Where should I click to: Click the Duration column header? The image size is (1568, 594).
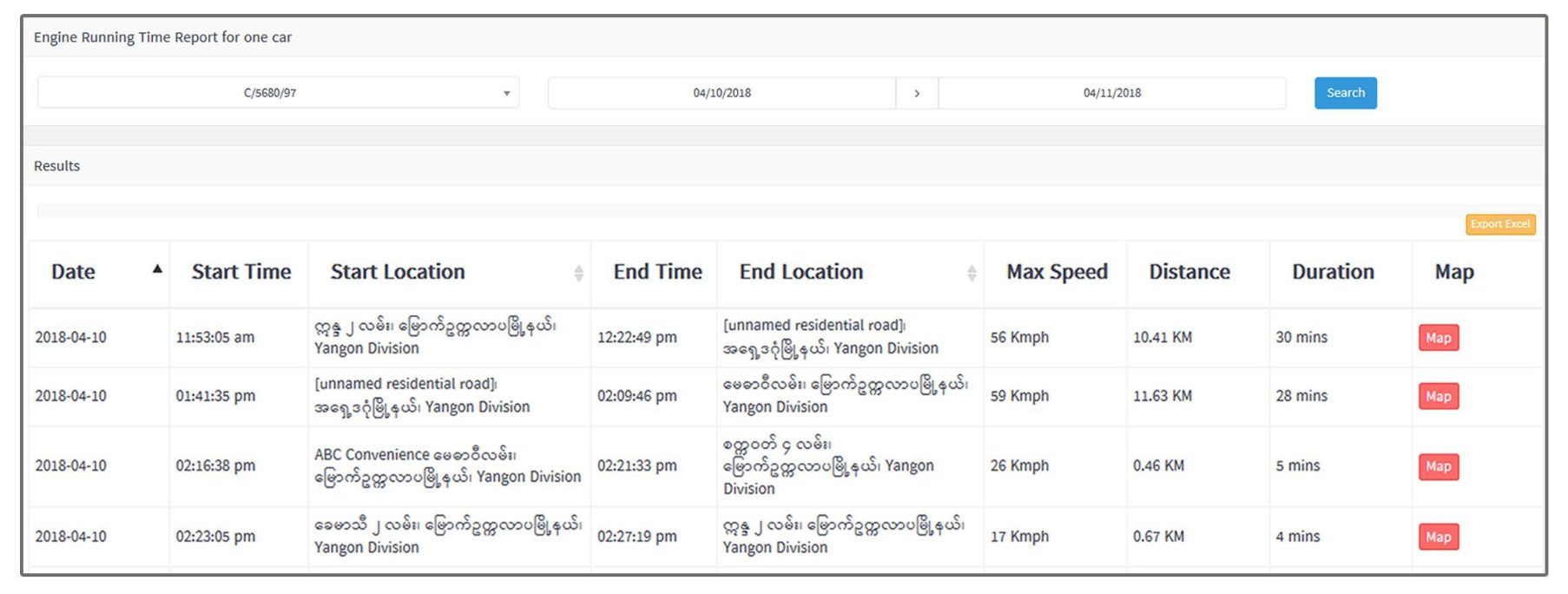tap(1333, 272)
